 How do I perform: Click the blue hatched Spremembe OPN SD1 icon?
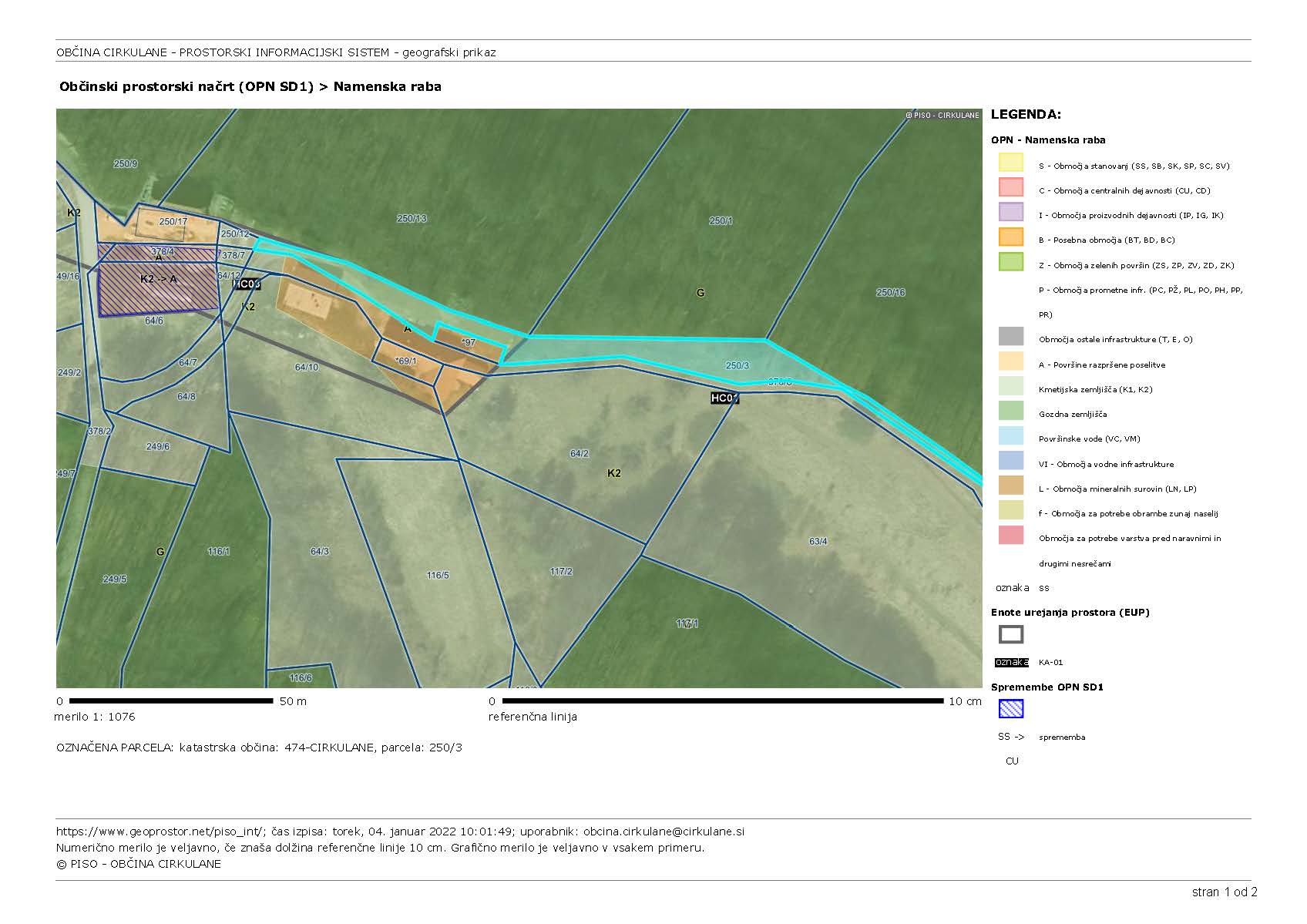[1010, 708]
